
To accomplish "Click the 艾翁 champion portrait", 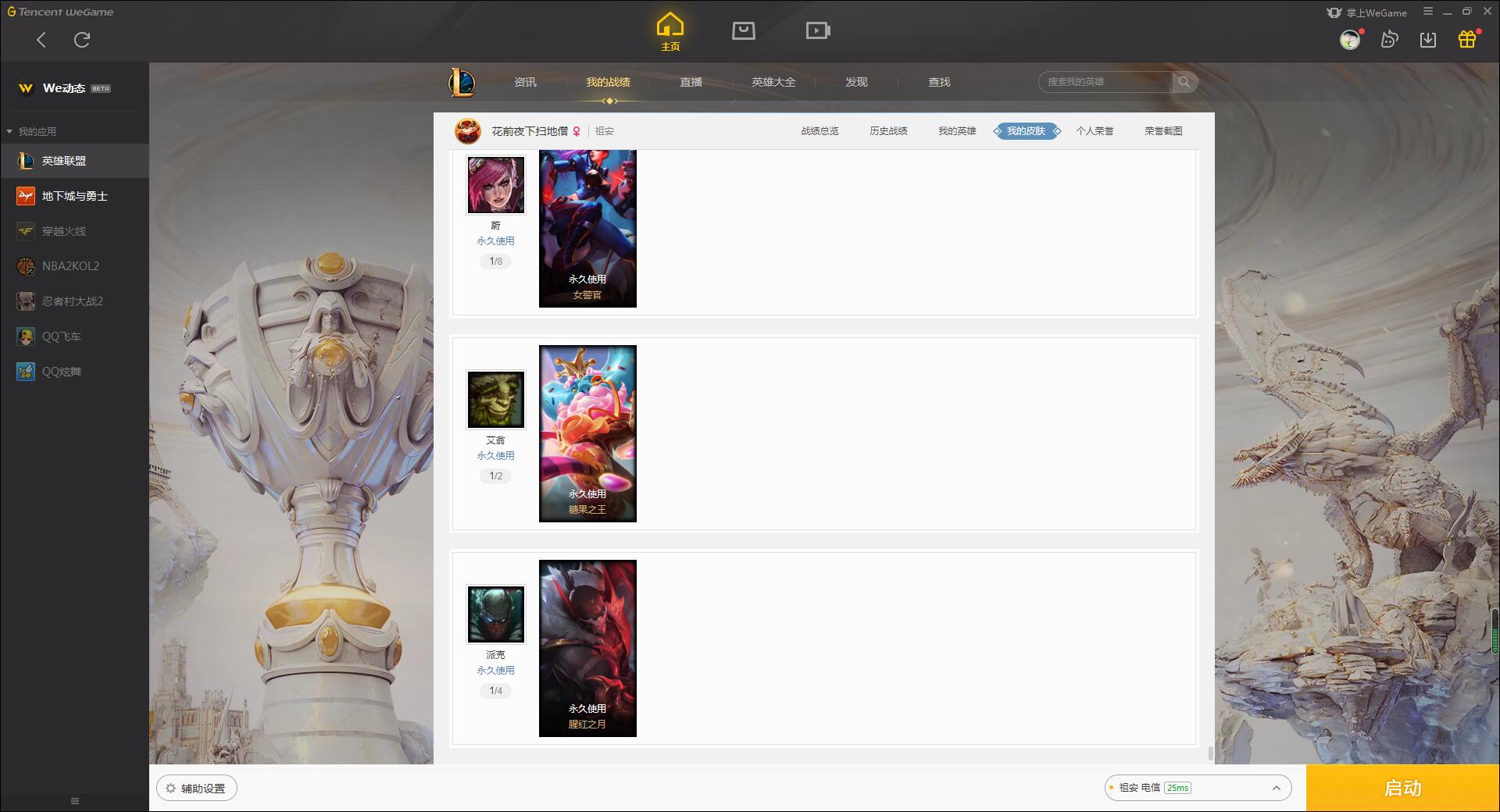I will pos(496,400).
